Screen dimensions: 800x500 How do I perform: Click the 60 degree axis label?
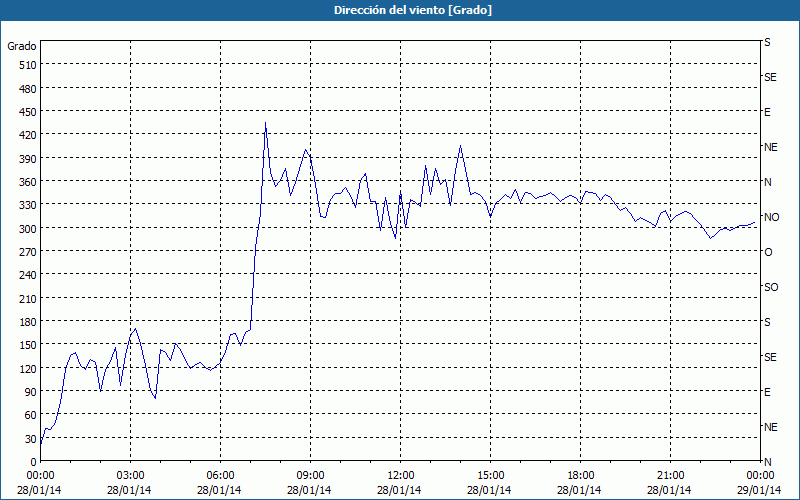(x=31, y=416)
